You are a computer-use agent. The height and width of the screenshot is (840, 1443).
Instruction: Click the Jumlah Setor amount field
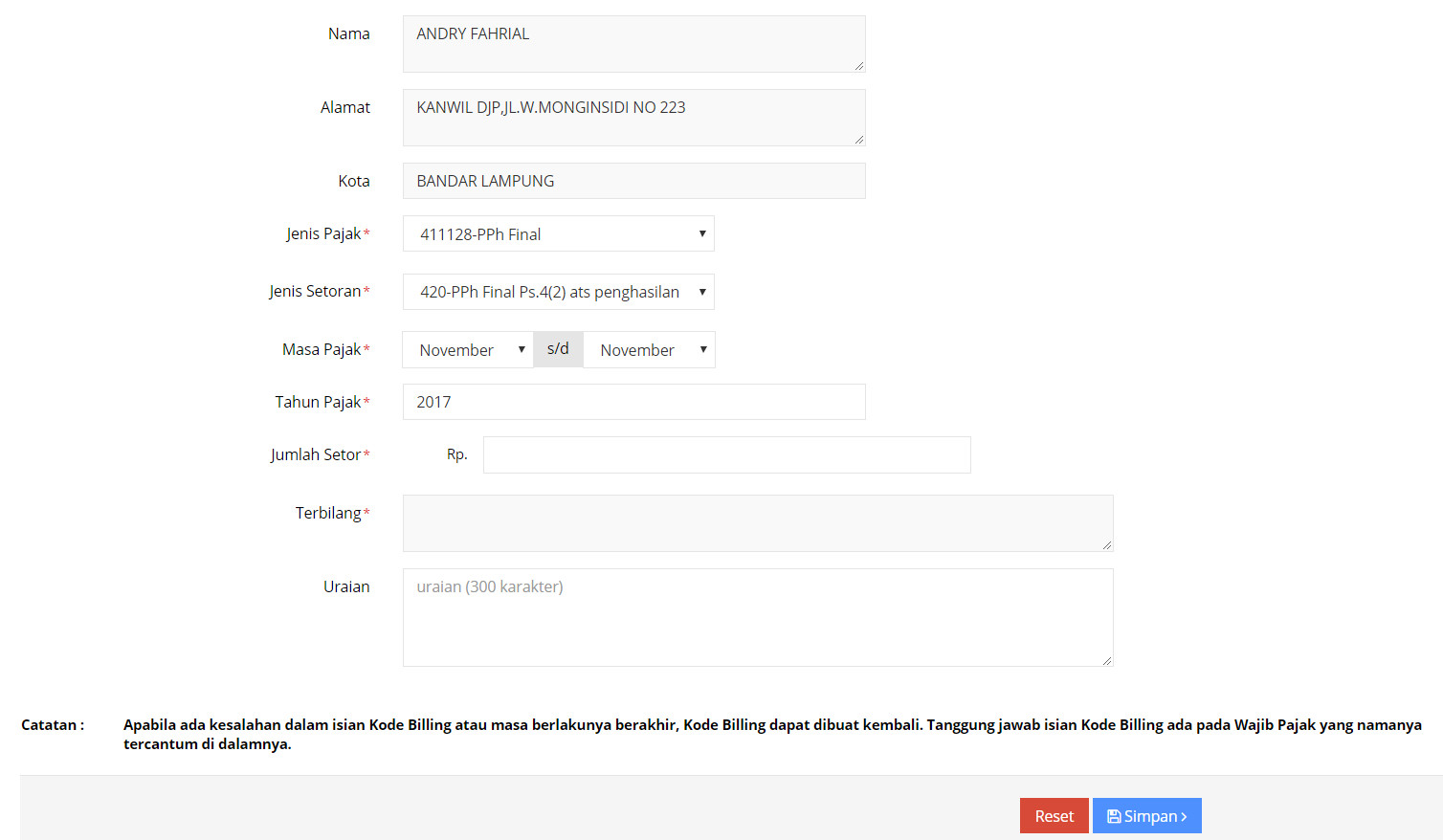(727, 454)
